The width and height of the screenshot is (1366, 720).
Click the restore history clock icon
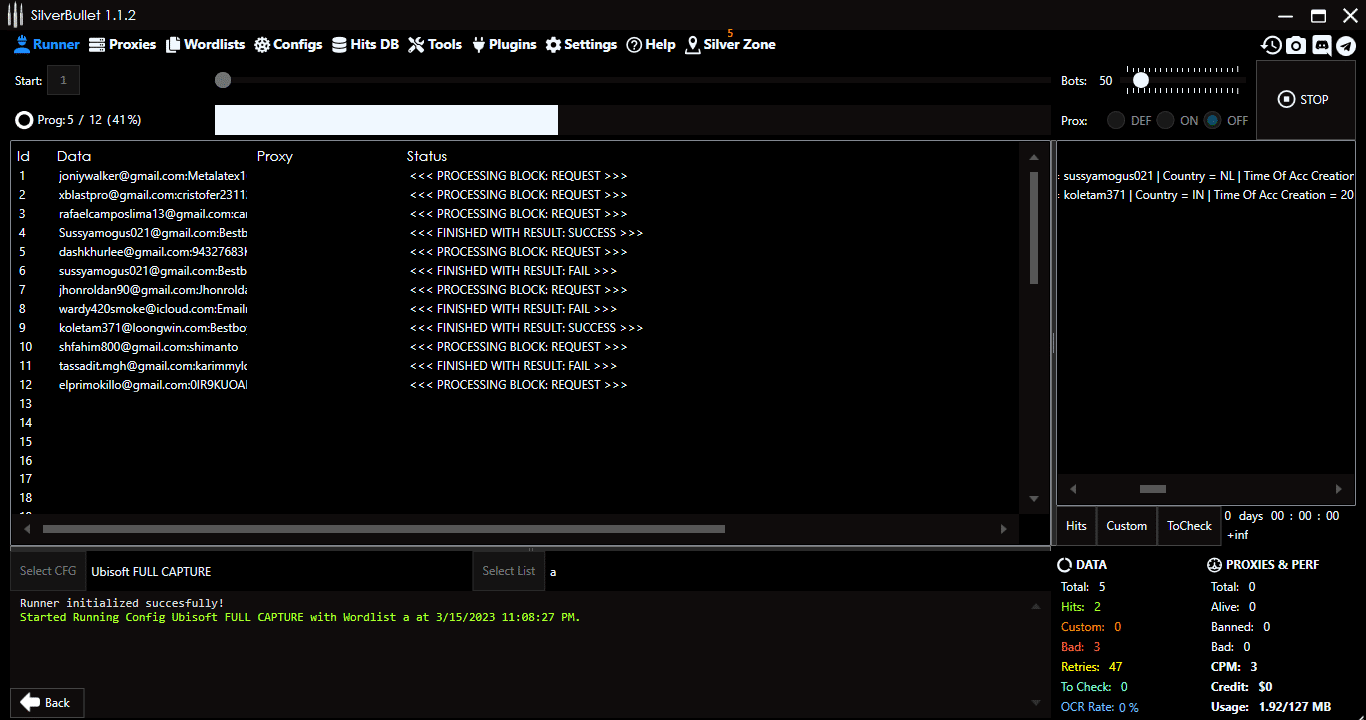(1271, 45)
